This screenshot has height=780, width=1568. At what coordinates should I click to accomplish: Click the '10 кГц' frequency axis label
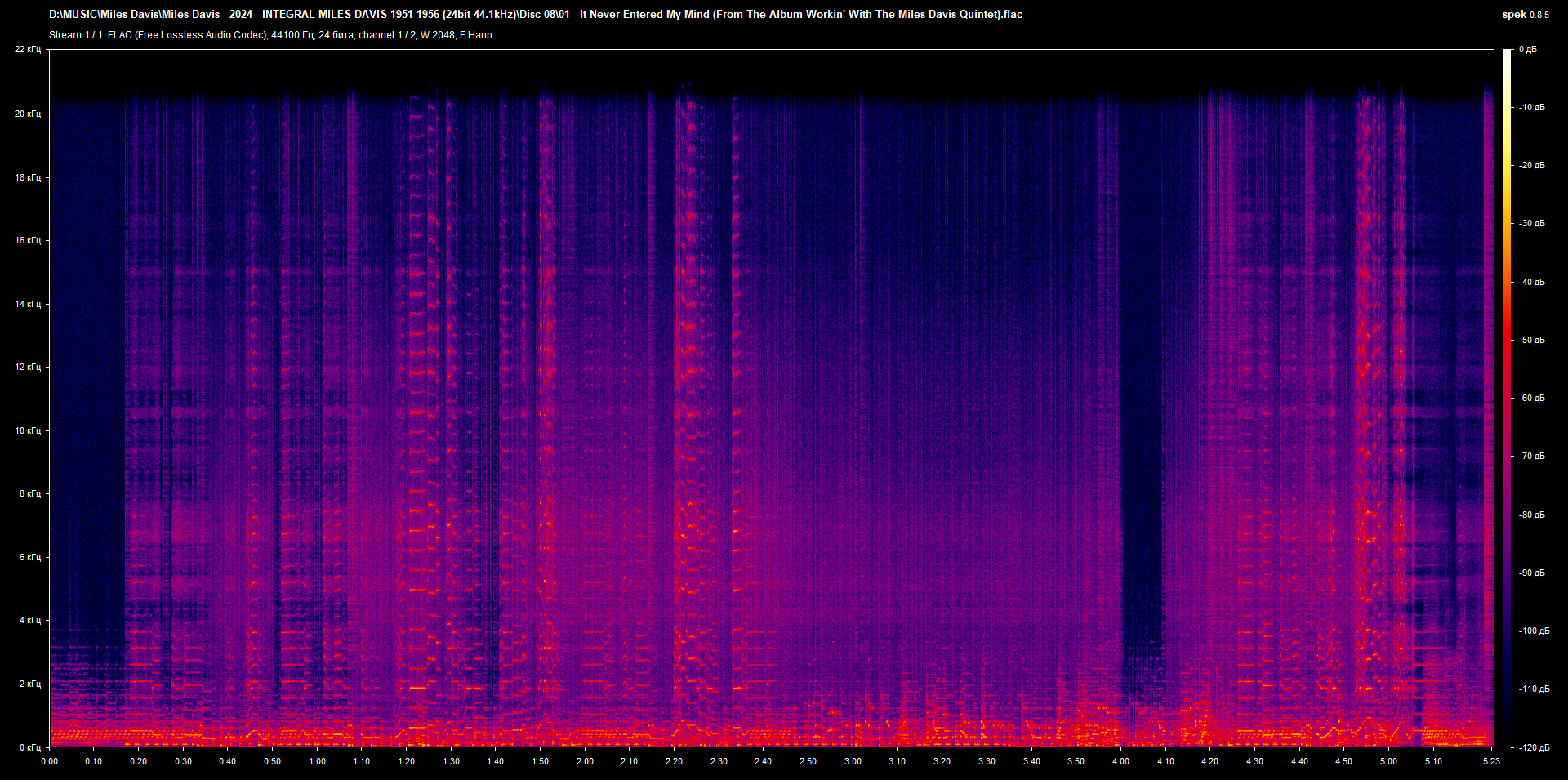pyautogui.click(x=28, y=430)
